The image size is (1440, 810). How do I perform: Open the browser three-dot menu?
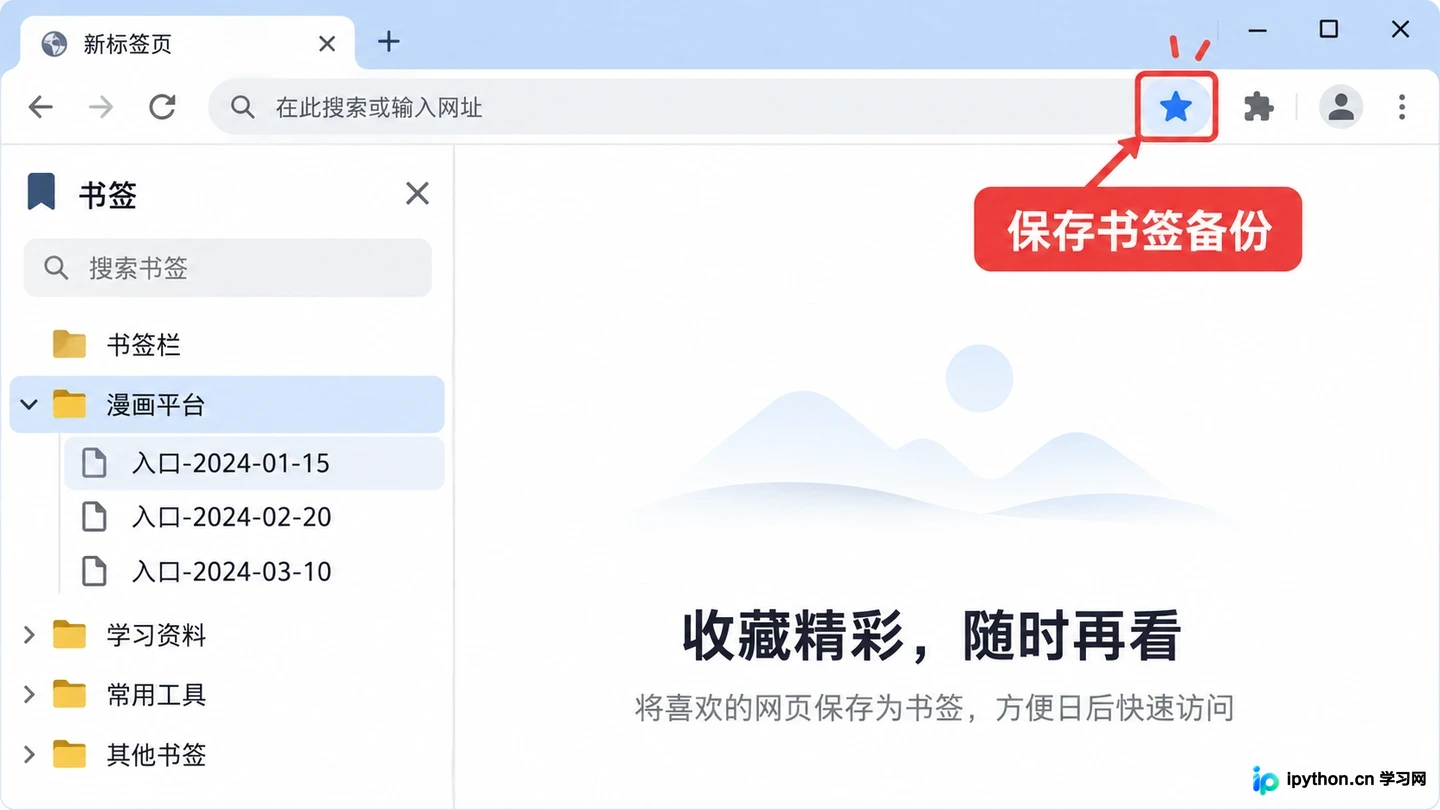[x=1402, y=106]
